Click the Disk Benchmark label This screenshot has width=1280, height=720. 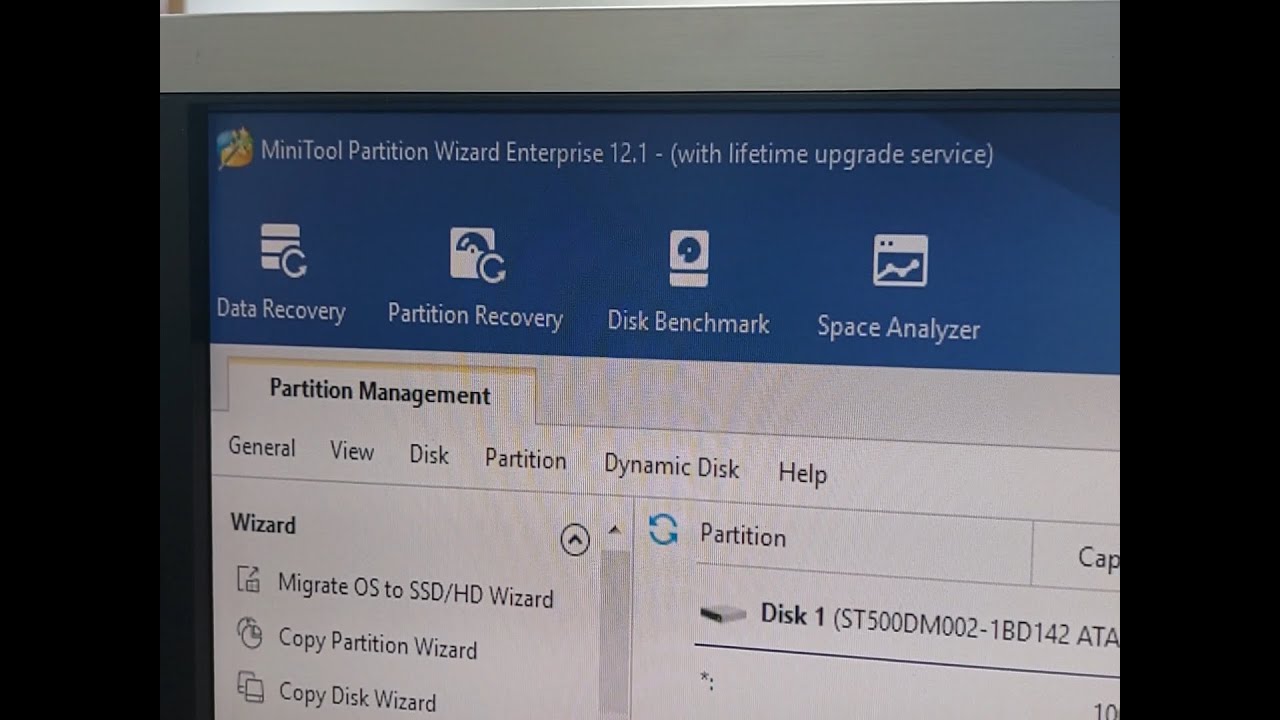click(689, 322)
